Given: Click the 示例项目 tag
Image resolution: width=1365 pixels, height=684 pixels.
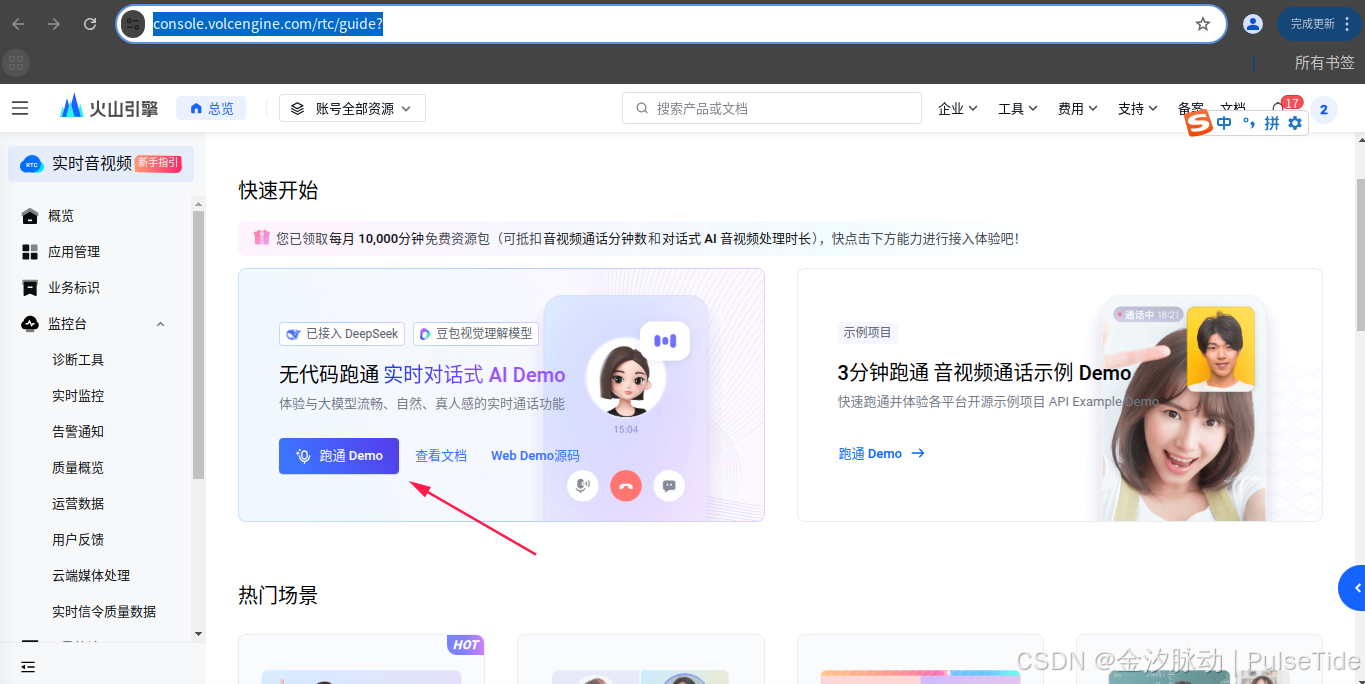Looking at the screenshot, I should click(x=868, y=333).
